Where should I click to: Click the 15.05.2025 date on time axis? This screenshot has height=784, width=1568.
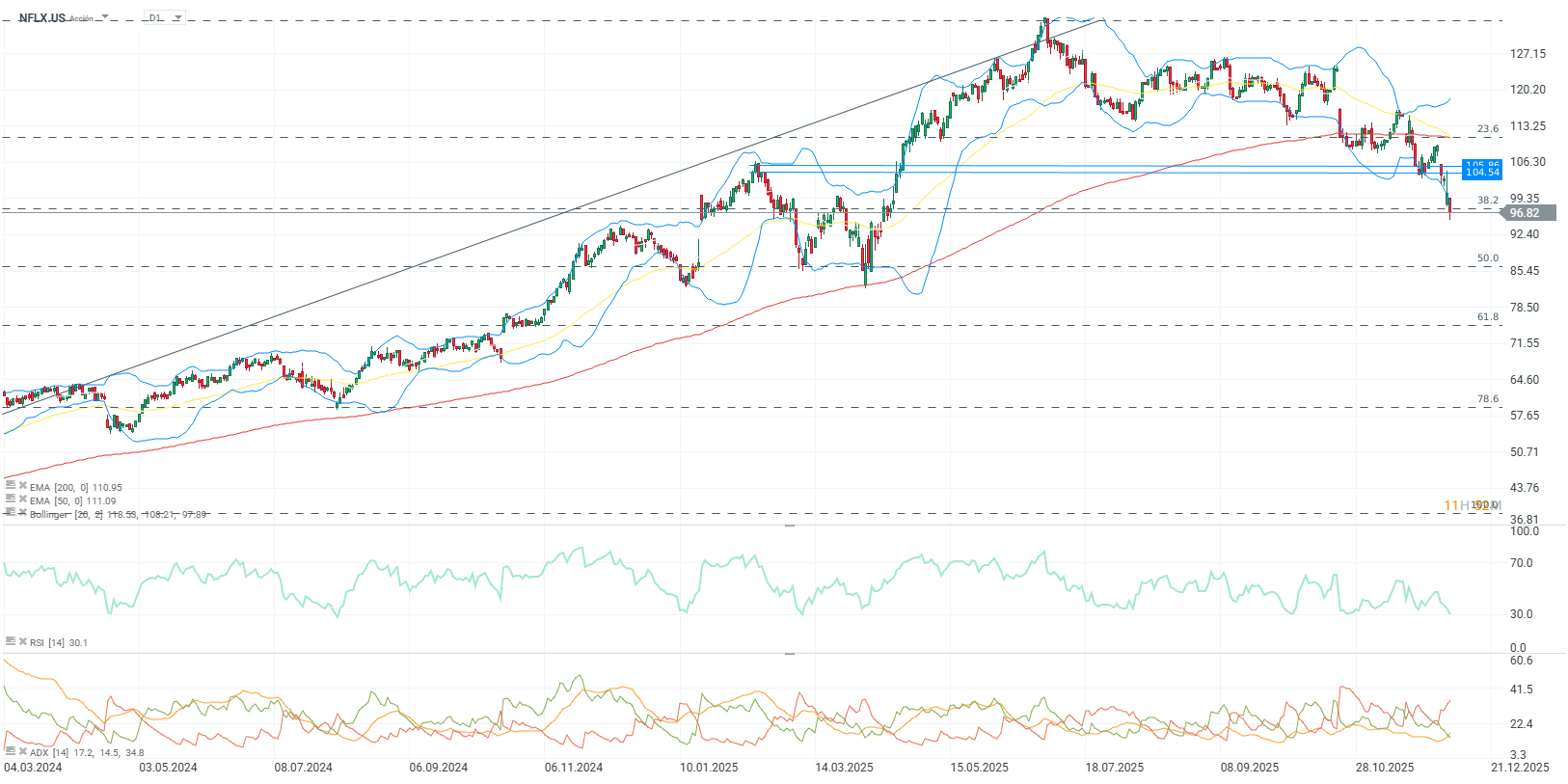pyautogui.click(x=979, y=768)
